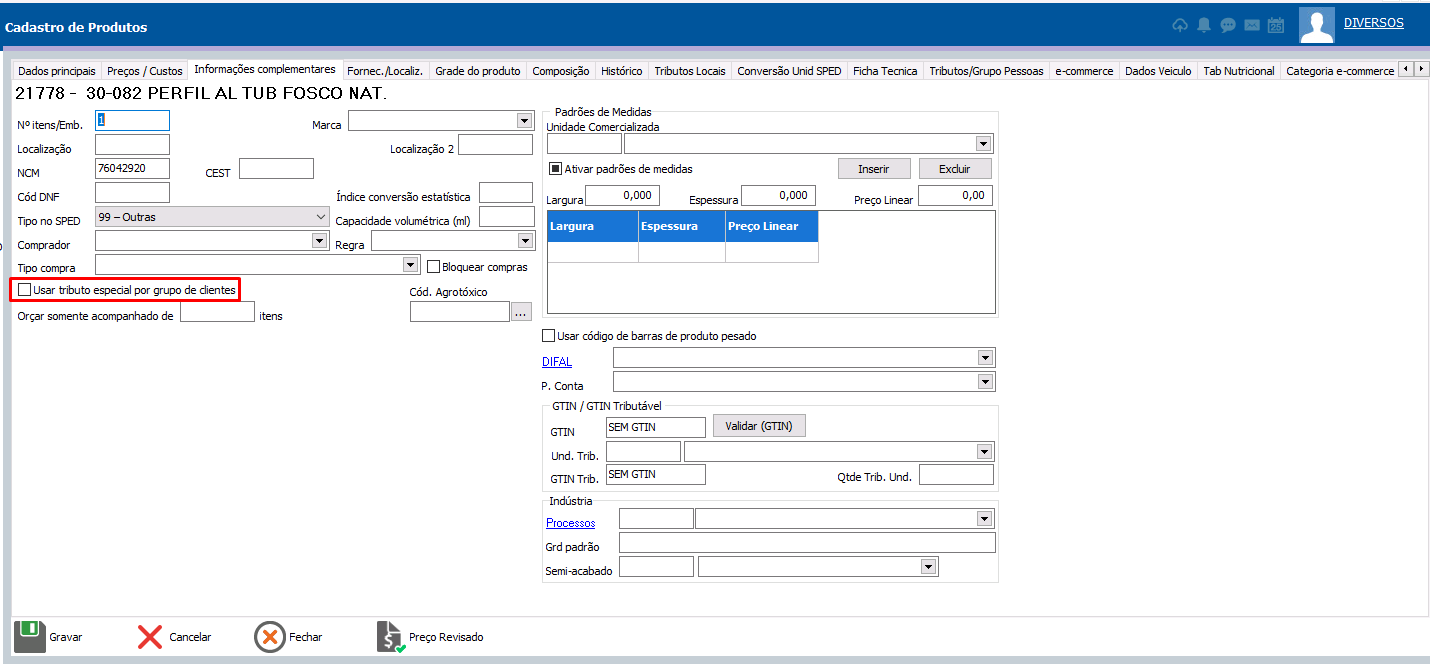Expand the Tipo no SPED combo box
Image resolution: width=1430 pixels, height=664 pixels.
click(x=320, y=217)
